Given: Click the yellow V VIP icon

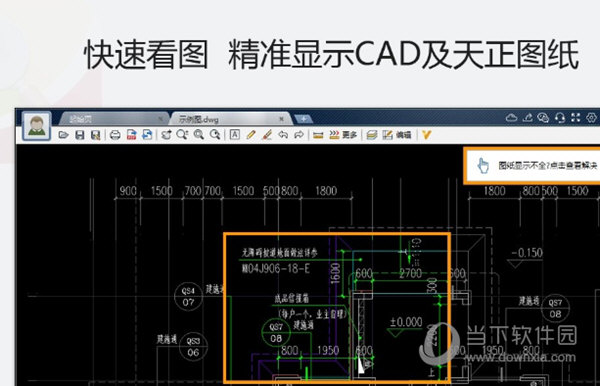Looking at the screenshot, I should (426, 135).
